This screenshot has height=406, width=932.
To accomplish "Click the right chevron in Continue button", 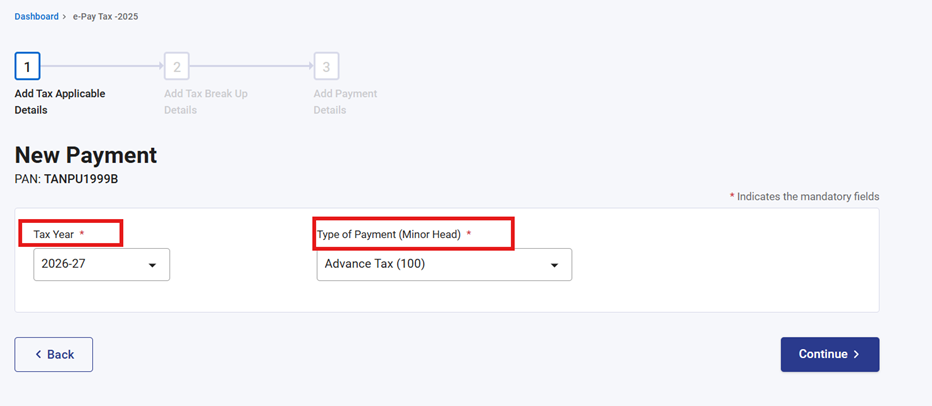I will [857, 355].
